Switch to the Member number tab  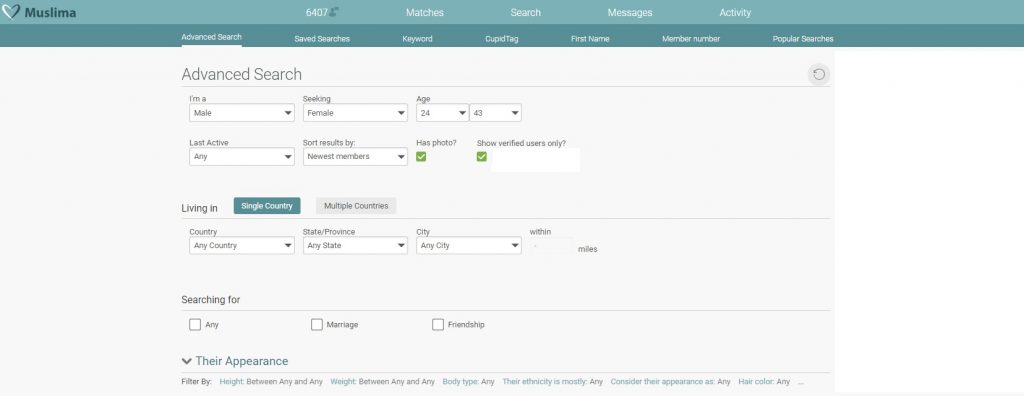[691, 39]
